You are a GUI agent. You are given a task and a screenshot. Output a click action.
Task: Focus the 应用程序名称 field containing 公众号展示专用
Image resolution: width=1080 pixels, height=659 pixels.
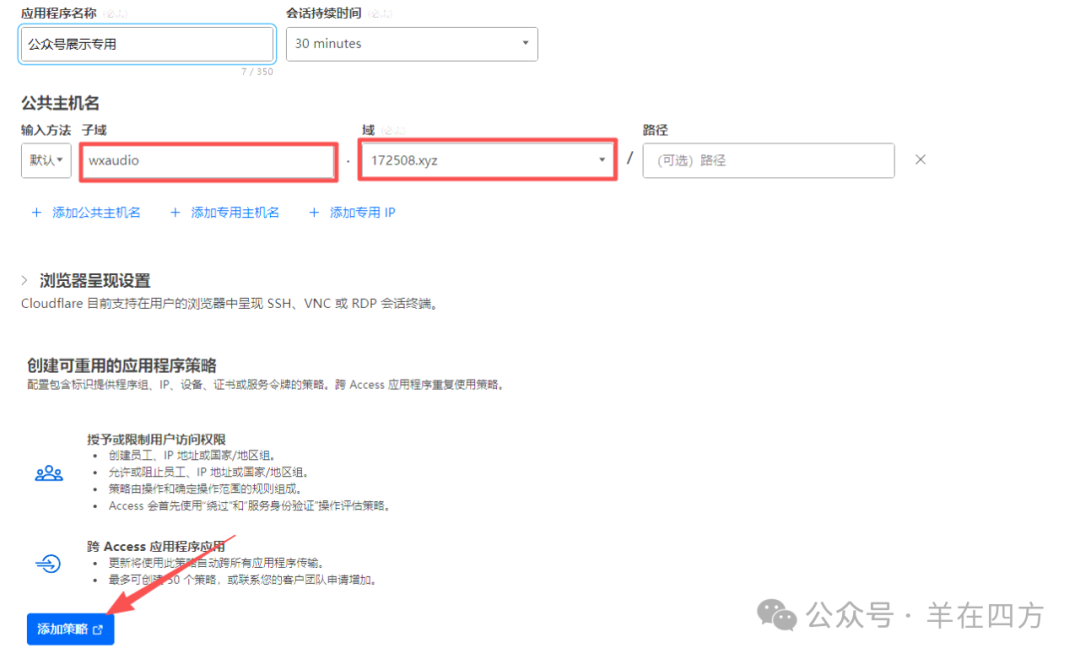(x=146, y=44)
